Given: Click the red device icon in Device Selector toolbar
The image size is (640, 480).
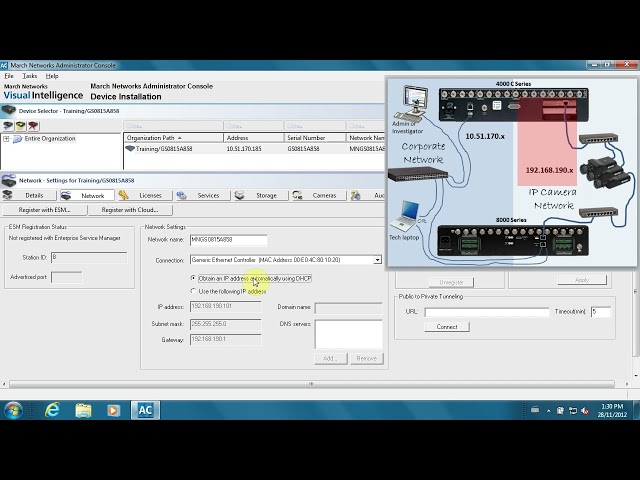Looking at the screenshot, I should [33, 126].
